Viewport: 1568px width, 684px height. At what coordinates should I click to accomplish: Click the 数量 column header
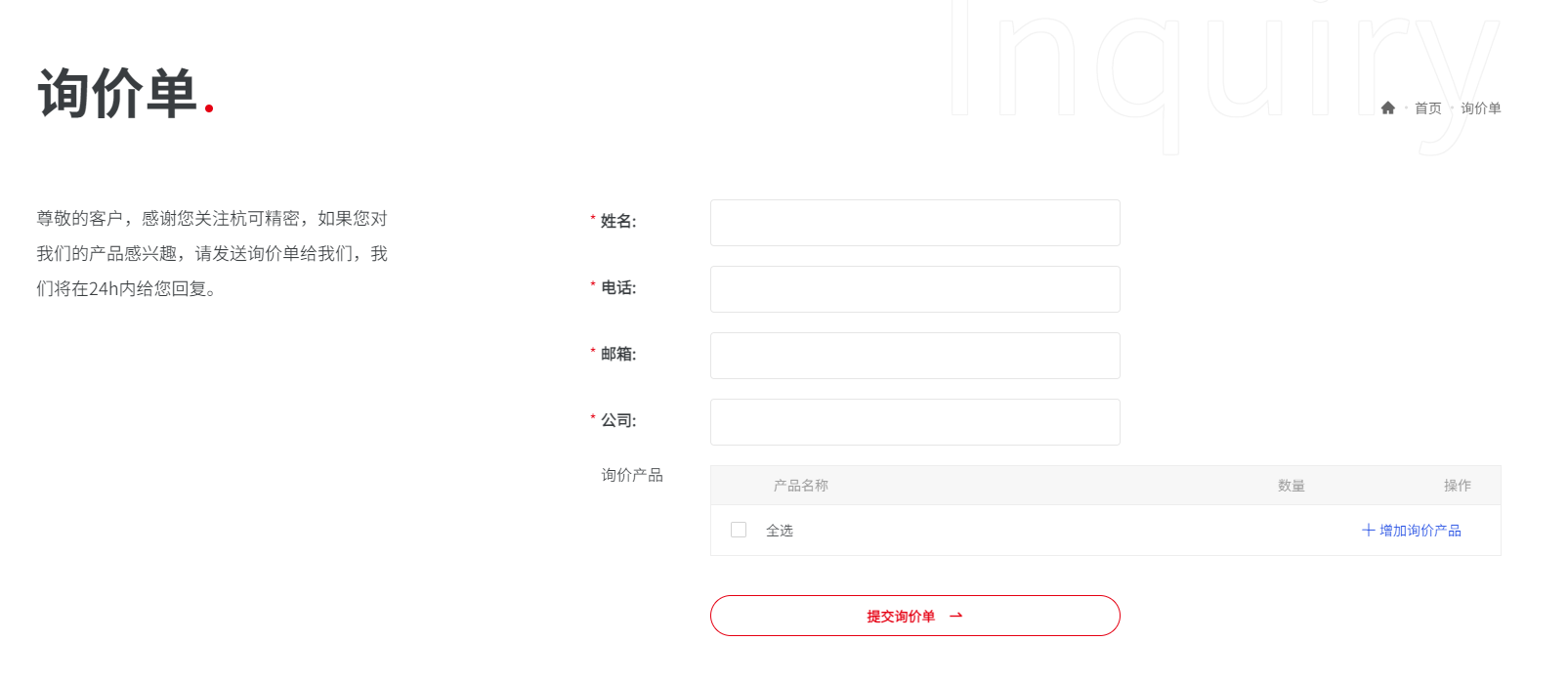coord(1291,486)
